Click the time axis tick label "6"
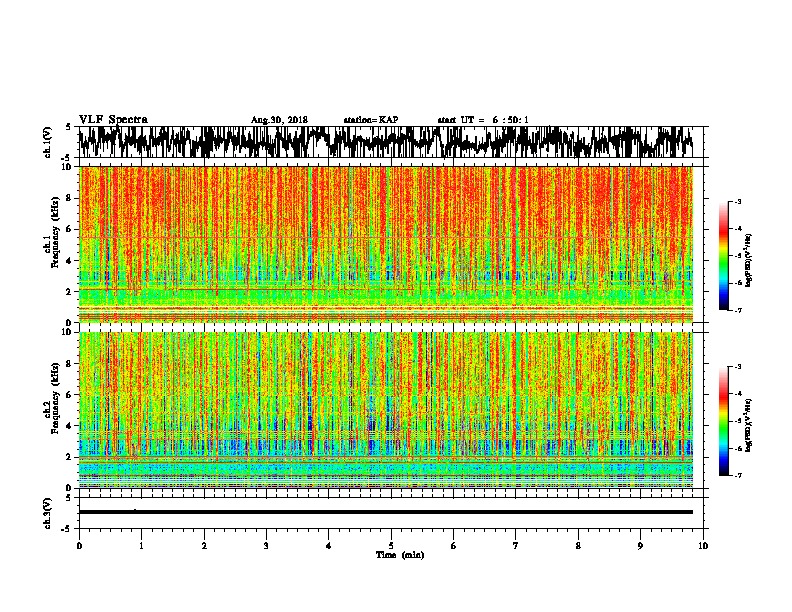The image size is (792, 612). pyautogui.click(x=454, y=546)
